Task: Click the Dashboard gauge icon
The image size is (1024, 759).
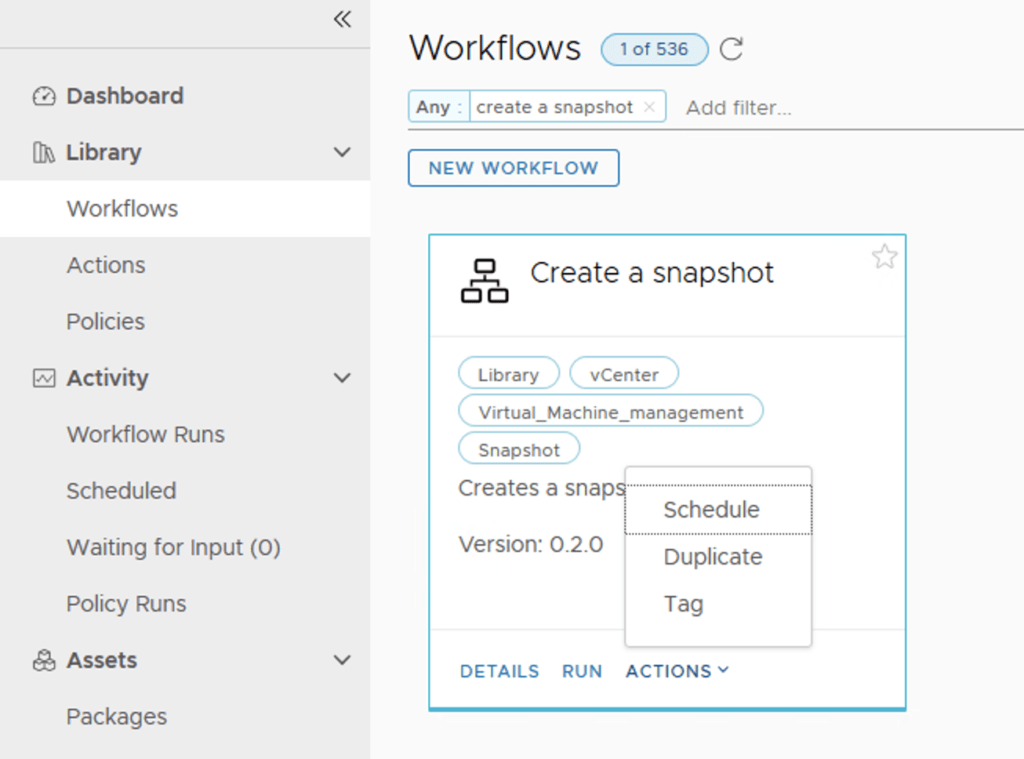Action: (x=44, y=97)
